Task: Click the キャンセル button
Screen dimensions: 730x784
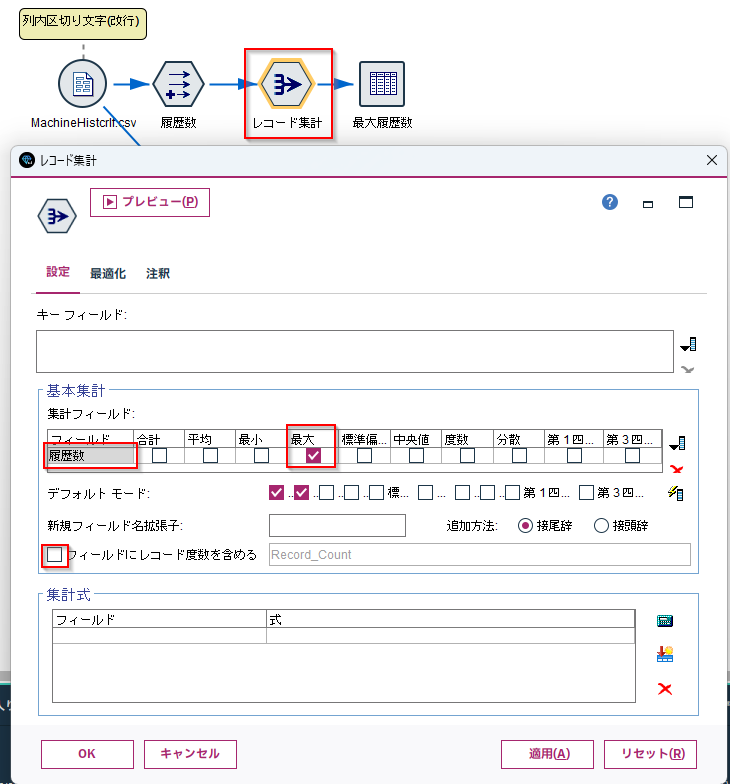Action: (190, 754)
